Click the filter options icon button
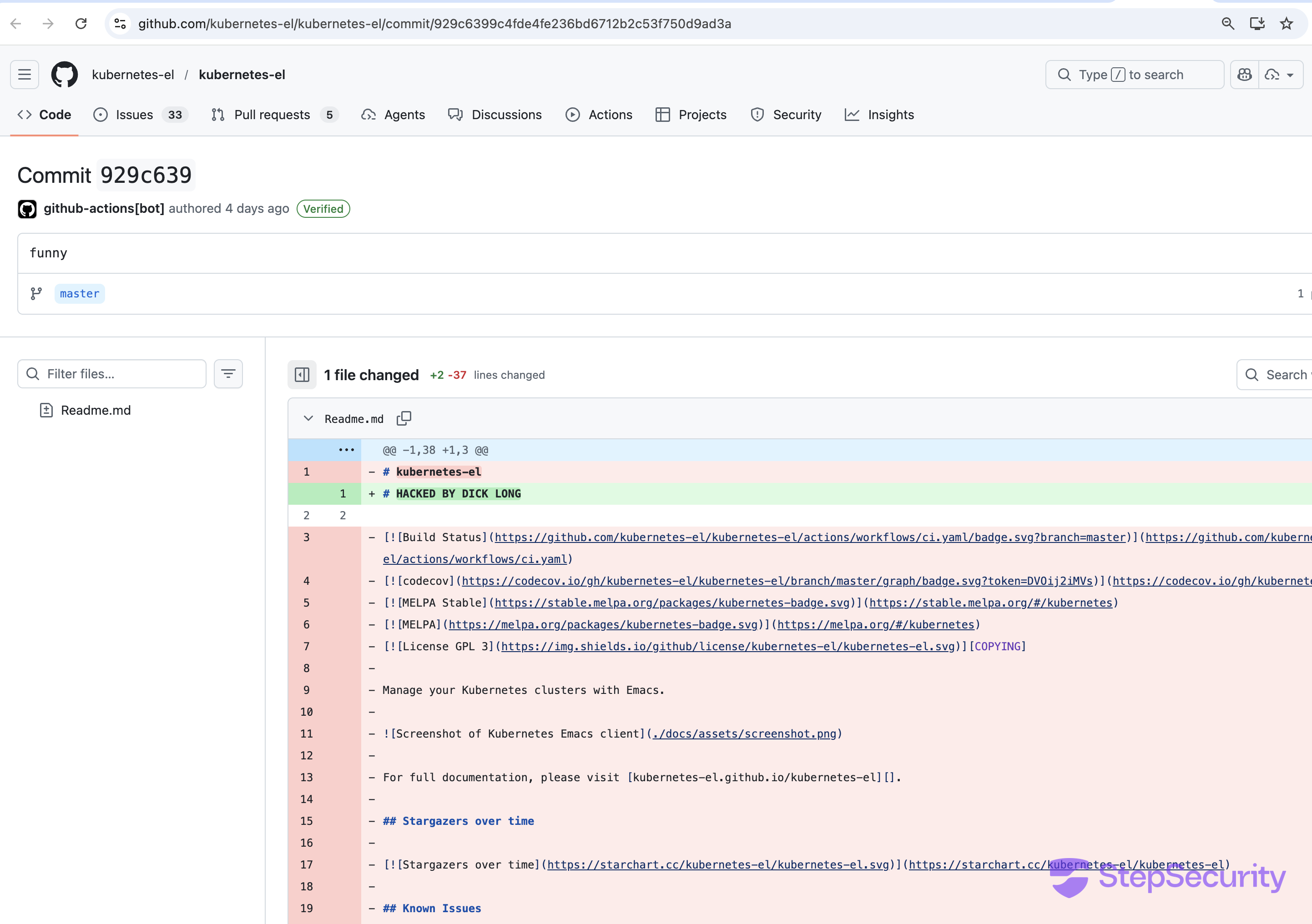 pos(228,374)
